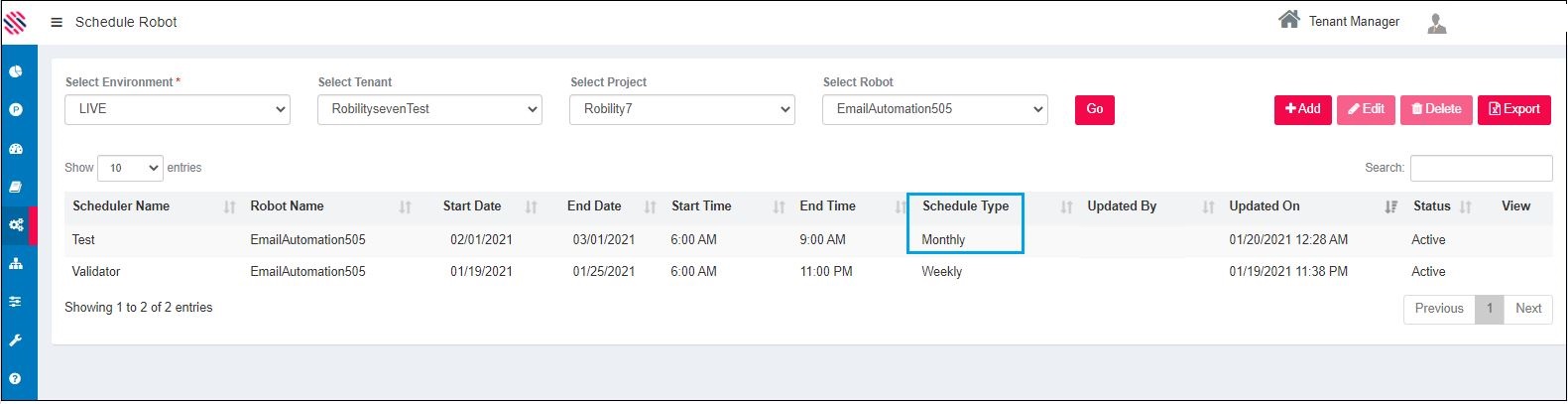Click the sliders icon in sidebar
Viewport: 1568px width, 404px height.
tap(16, 302)
